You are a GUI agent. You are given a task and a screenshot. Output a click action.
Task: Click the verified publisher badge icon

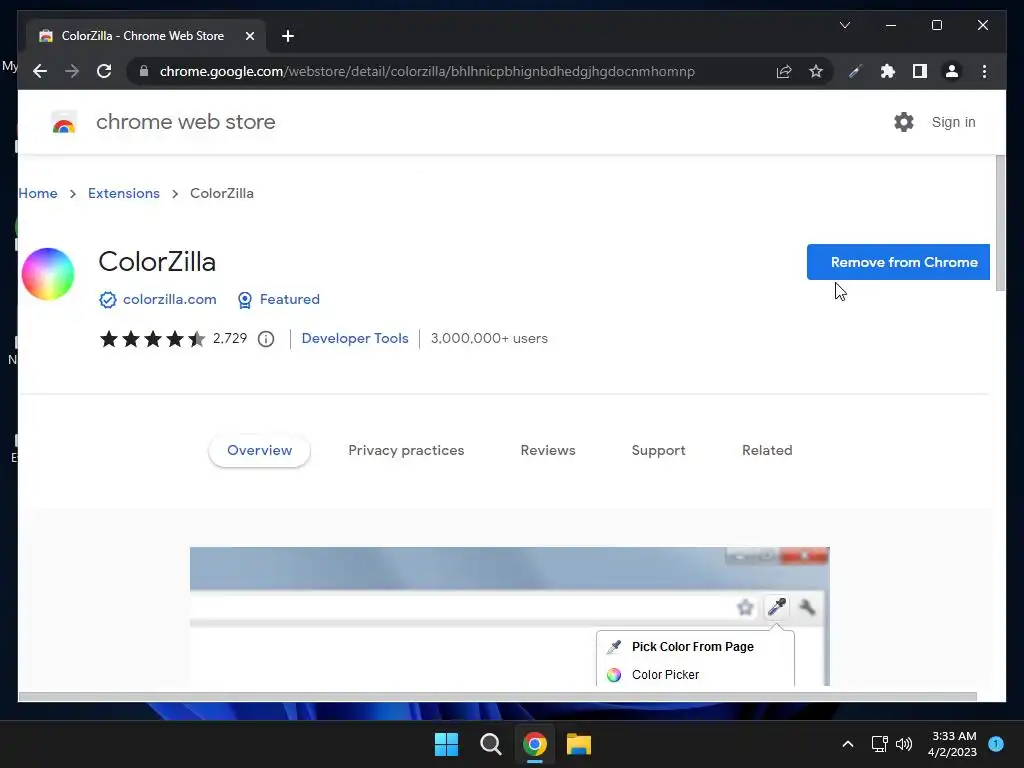coord(108,300)
